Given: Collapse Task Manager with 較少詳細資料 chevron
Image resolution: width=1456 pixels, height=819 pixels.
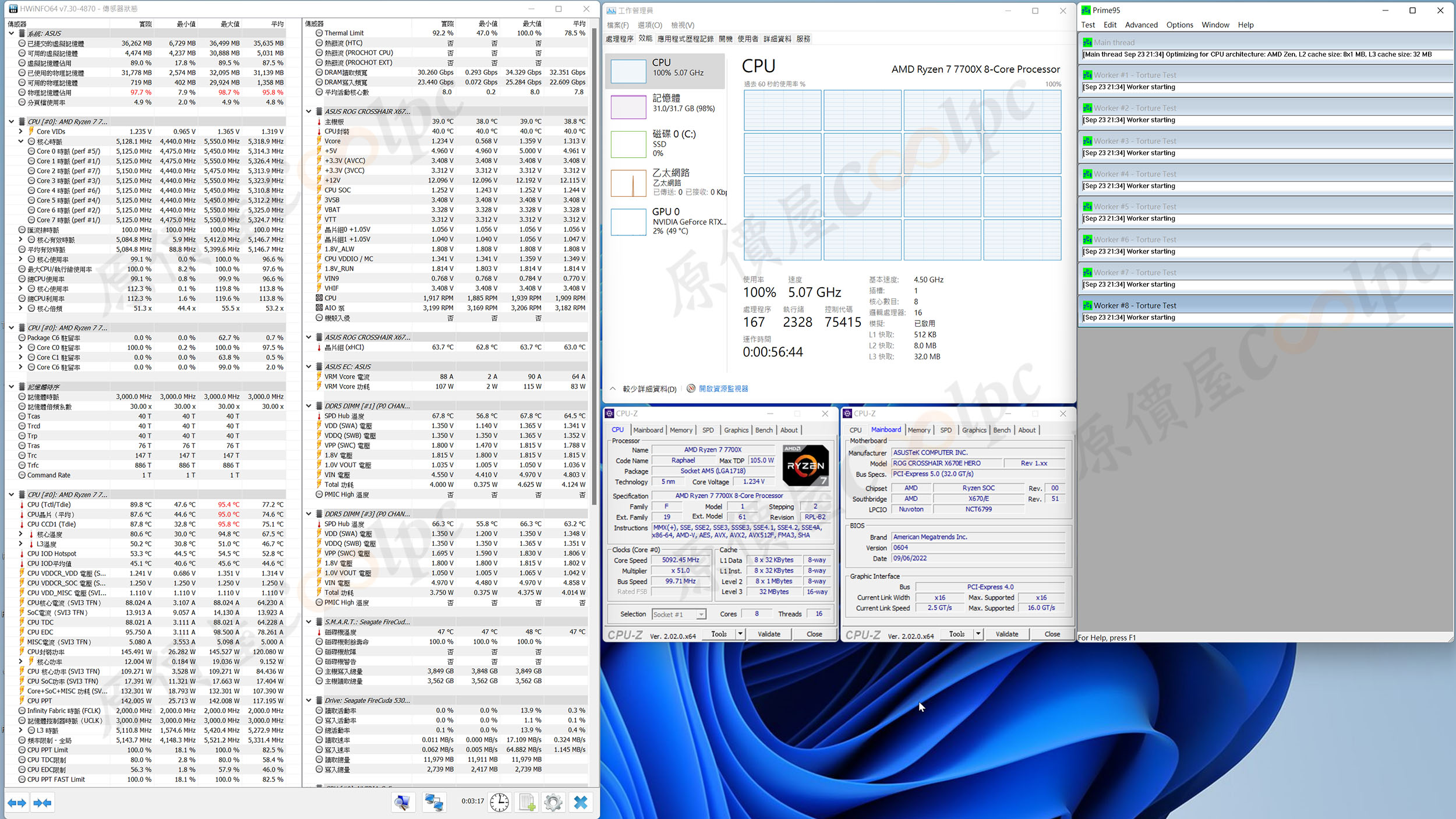Looking at the screenshot, I should pyautogui.click(x=613, y=389).
